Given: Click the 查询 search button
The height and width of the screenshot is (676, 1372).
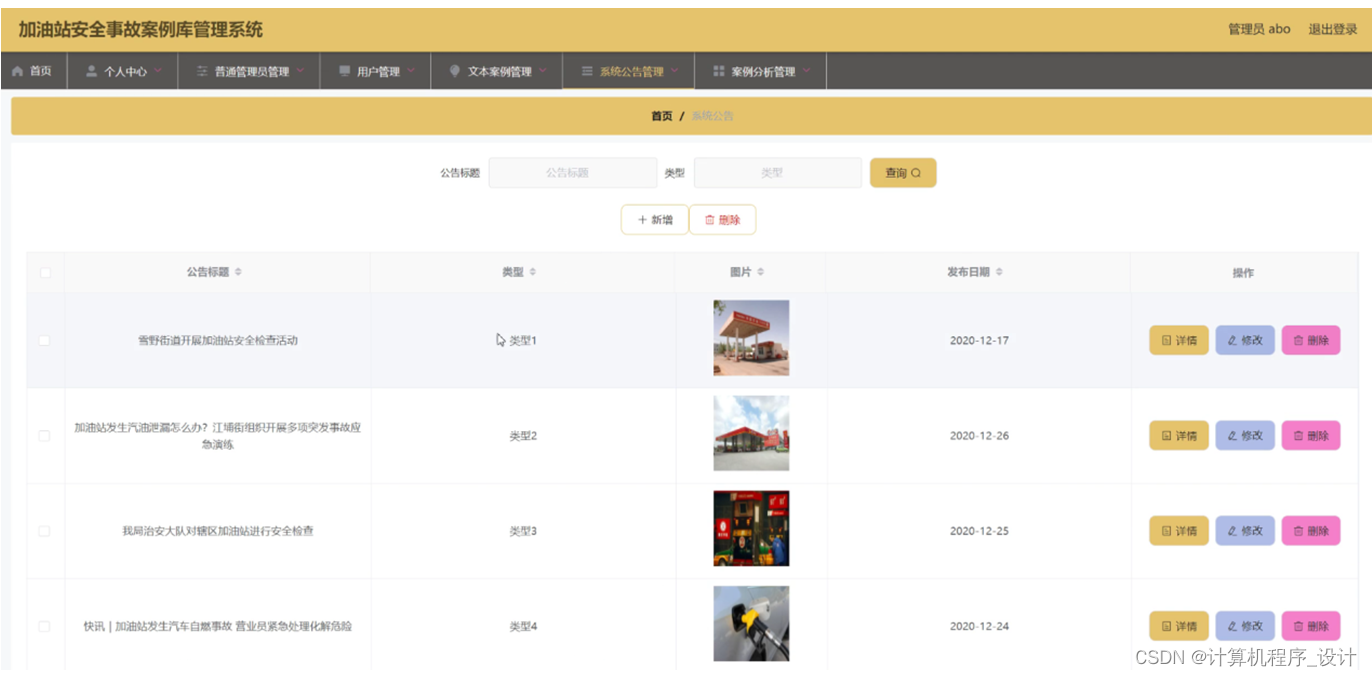Looking at the screenshot, I should point(903,173).
